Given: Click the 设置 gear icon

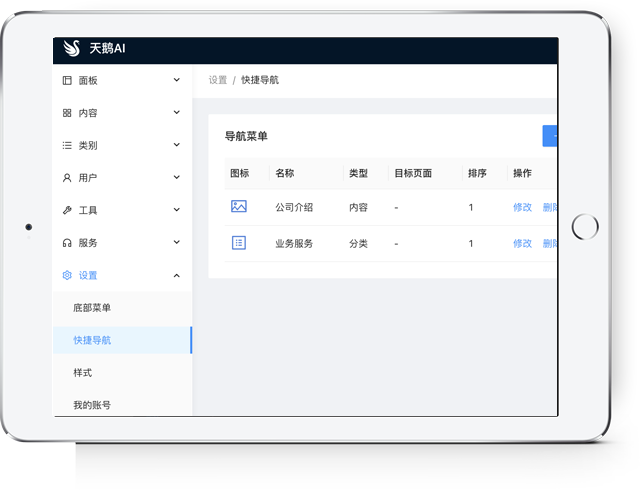Looking at the screenshot, I should pos(67,275).
